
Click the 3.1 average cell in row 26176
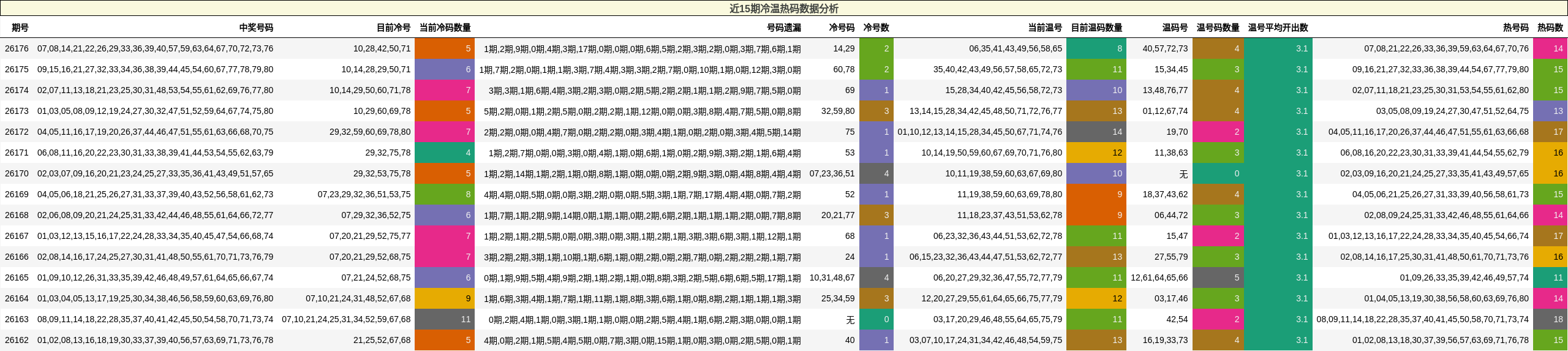[1278, 48]
